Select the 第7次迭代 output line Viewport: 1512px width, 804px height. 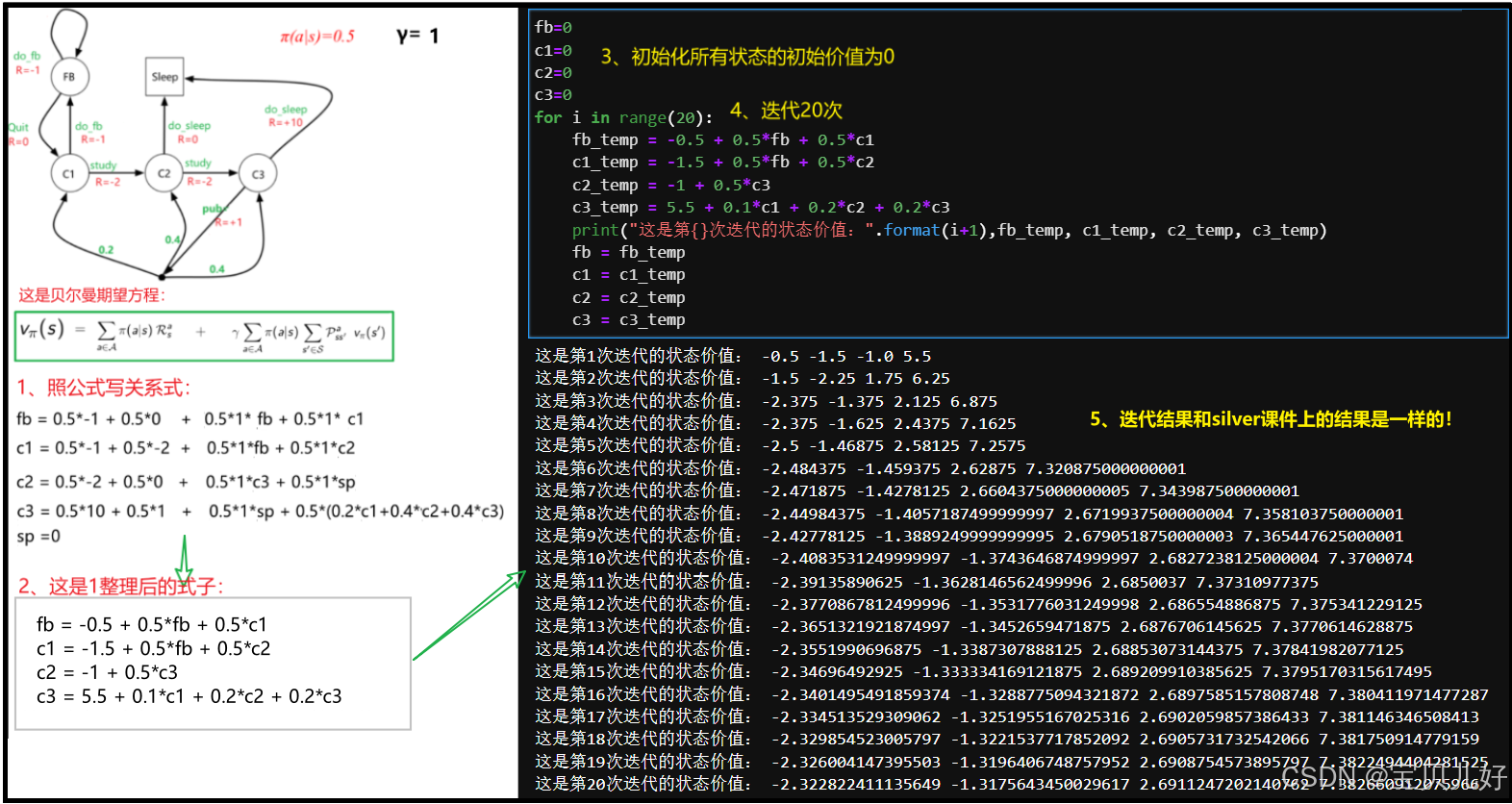click(x=918, y=490)
